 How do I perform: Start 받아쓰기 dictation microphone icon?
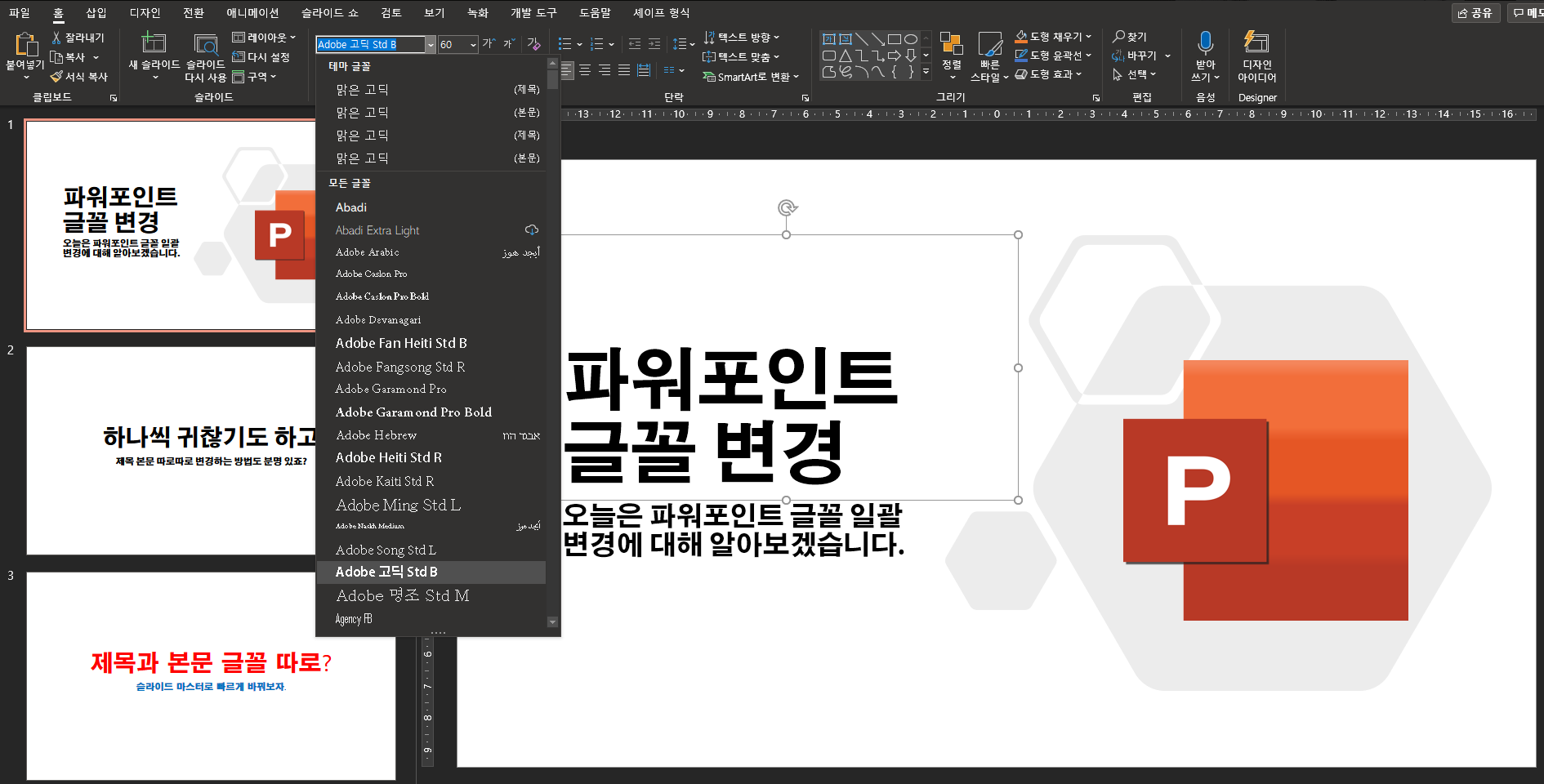1205,42
